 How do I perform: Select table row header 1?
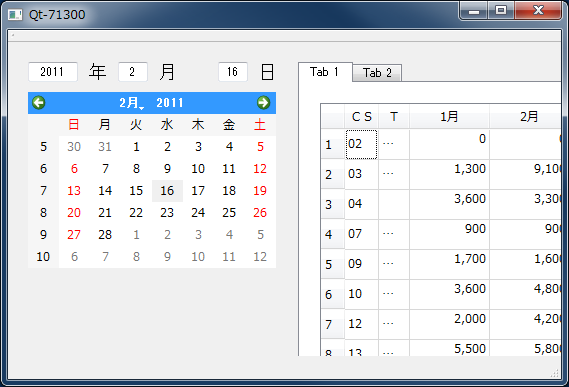click(x=332, y=144)
